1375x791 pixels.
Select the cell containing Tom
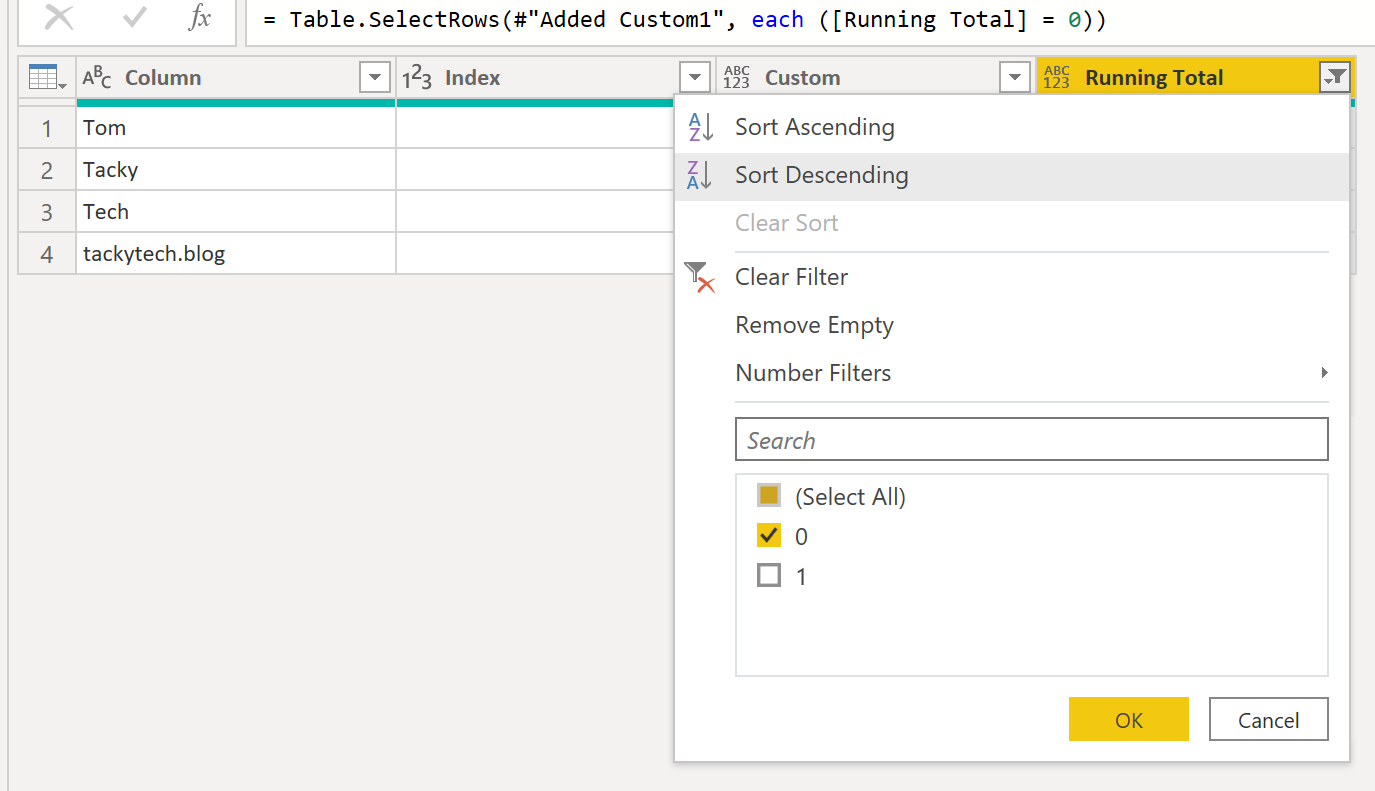(236, 127)
